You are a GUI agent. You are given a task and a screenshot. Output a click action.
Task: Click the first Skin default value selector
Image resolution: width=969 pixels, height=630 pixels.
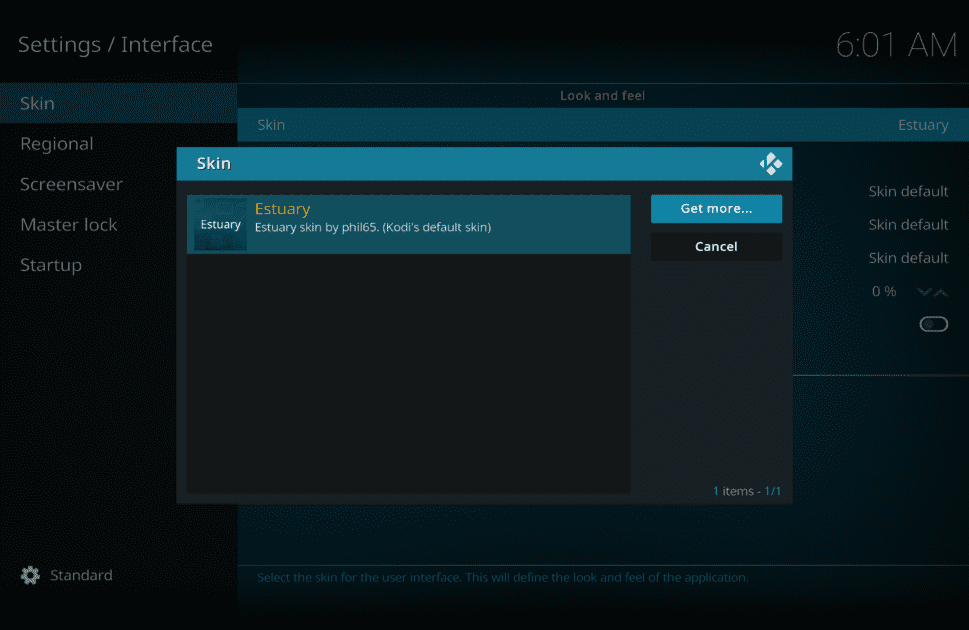907,191
